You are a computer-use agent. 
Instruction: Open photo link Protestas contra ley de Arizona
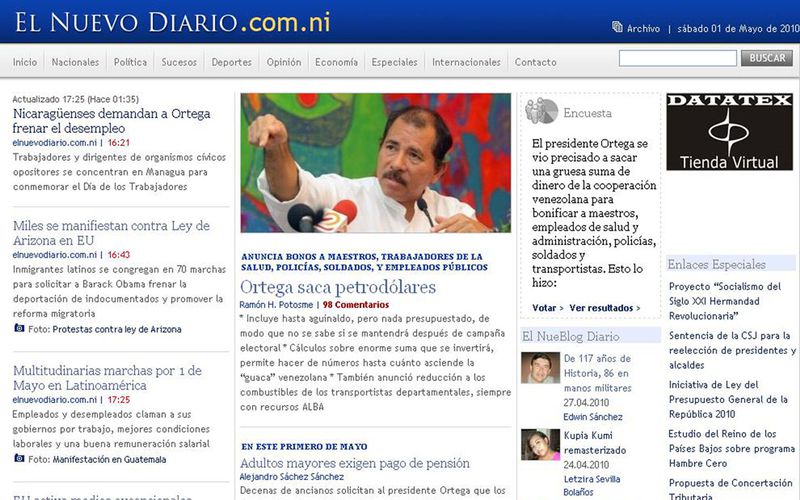117,330
